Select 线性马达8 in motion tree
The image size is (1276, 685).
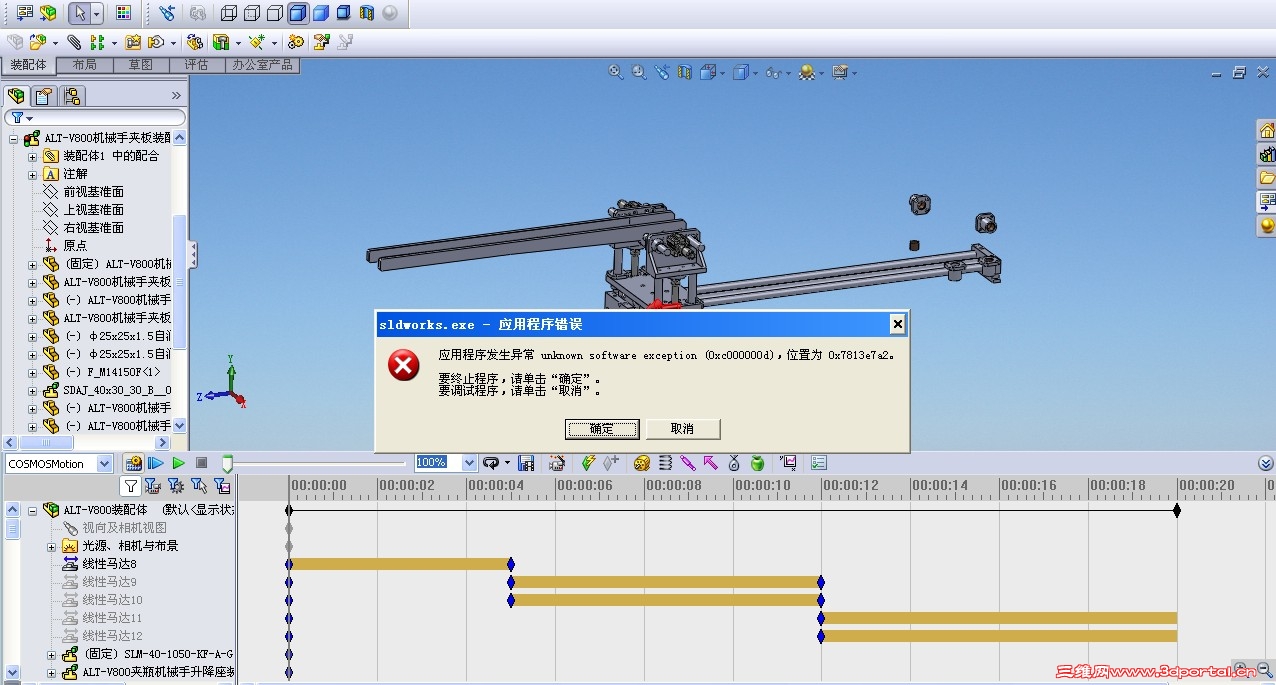[109, 564]
